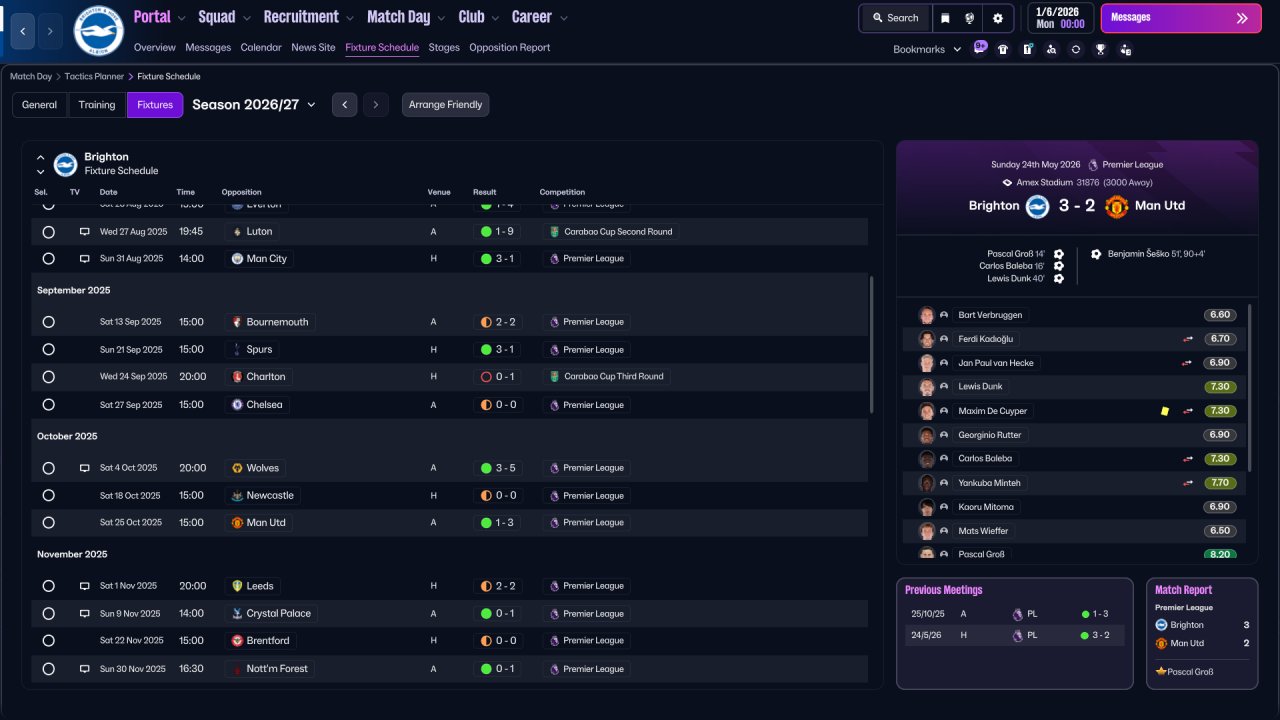This screenshot has width=1280, height=720.
Task: Click the Brighton crest in the match scoreline
Action: tap(1037, 206)
